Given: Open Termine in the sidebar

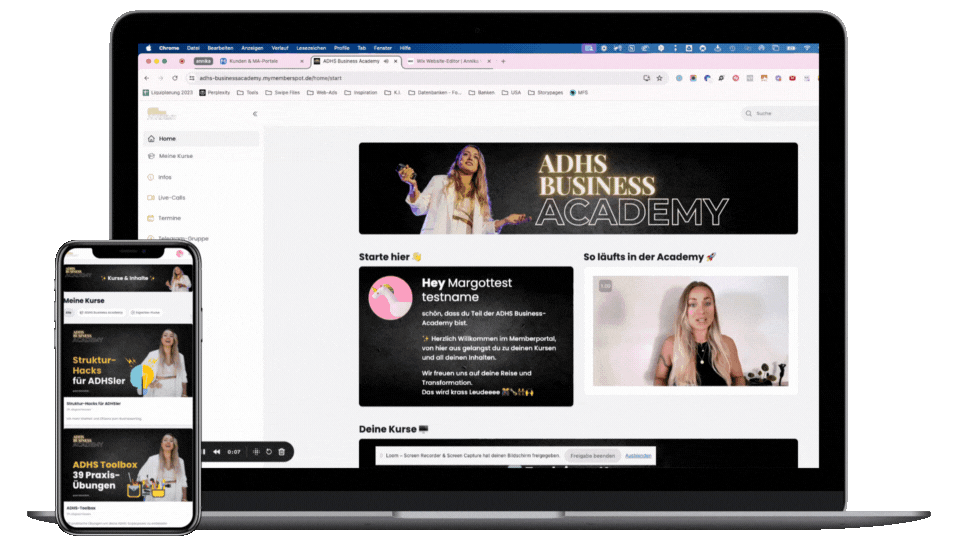Looking at the screenshot, I should [170, 218].
